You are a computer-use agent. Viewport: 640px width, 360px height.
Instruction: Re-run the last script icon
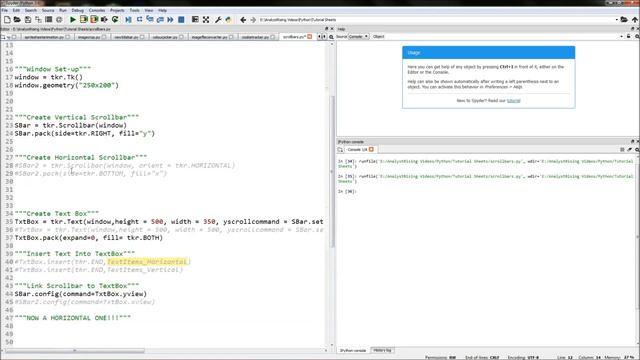[115, 20]
